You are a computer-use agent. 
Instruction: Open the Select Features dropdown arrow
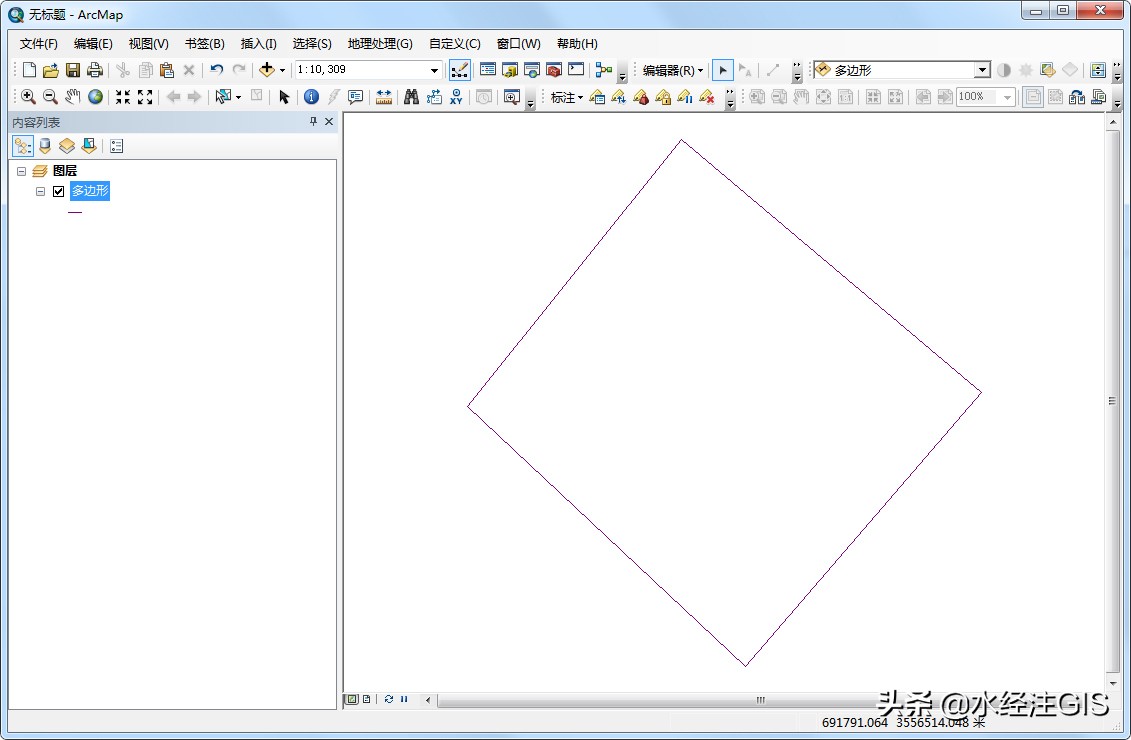(x=238, y=97)
